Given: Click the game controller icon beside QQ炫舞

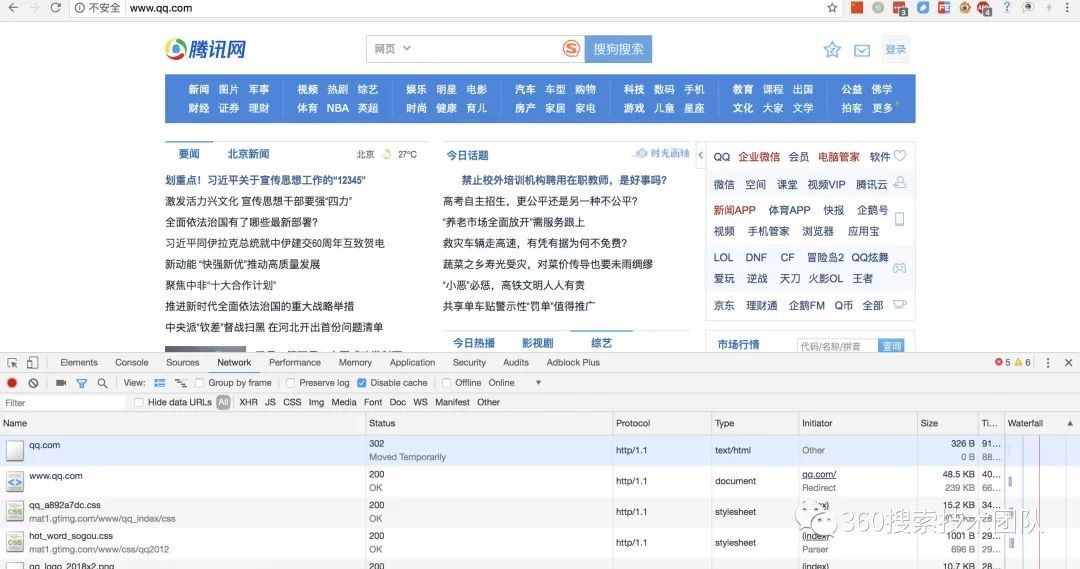Looking at the screenshot, I should [900, 267].
